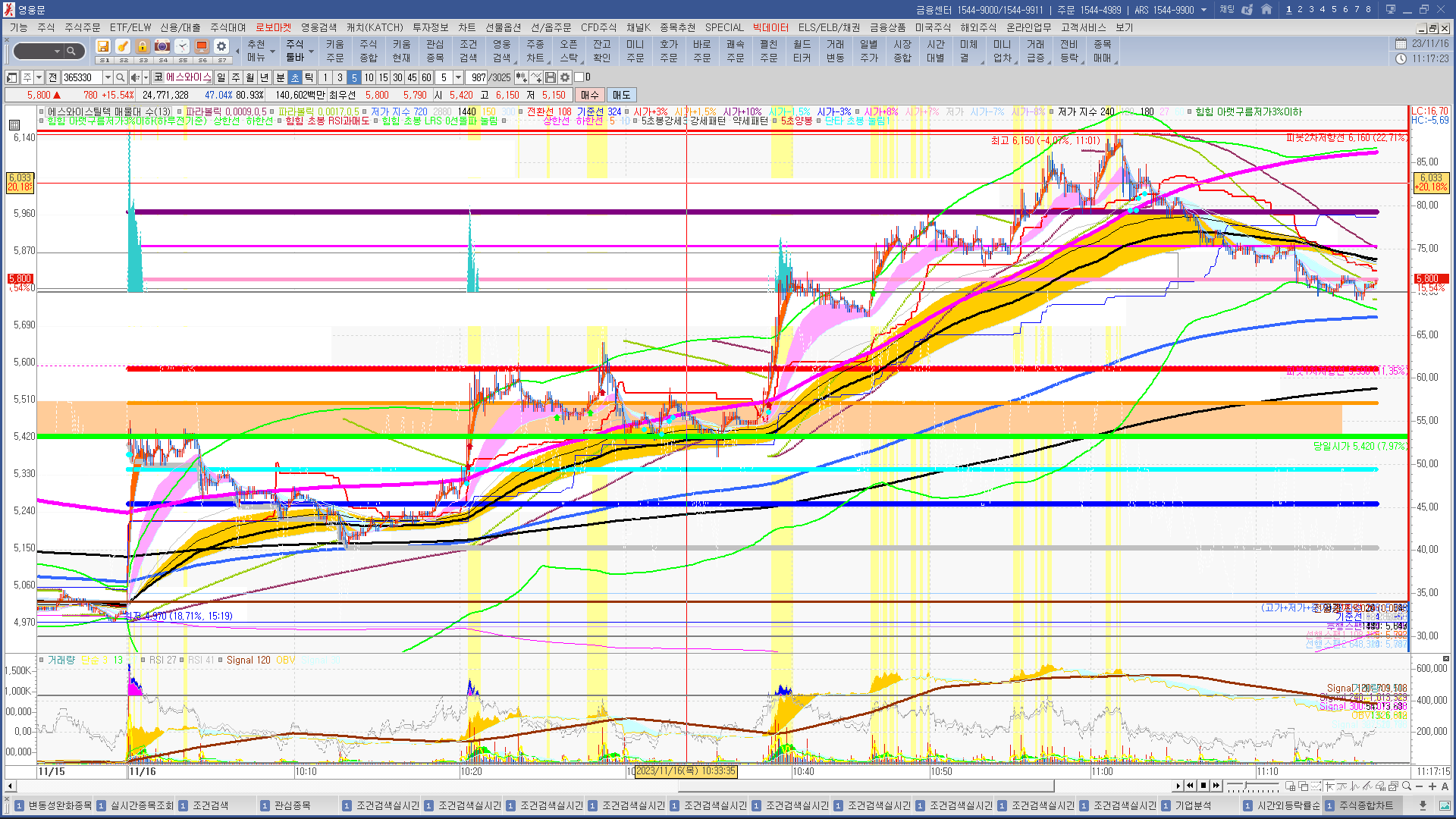Open the stock code 365330 dropdown arrow
This screenshot has width=1456, height=819.
click(108, 77)
